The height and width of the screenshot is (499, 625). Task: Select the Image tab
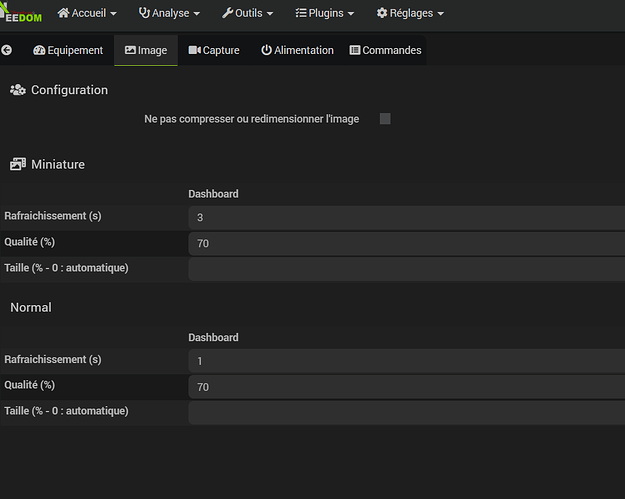click(x=146, y=50)
